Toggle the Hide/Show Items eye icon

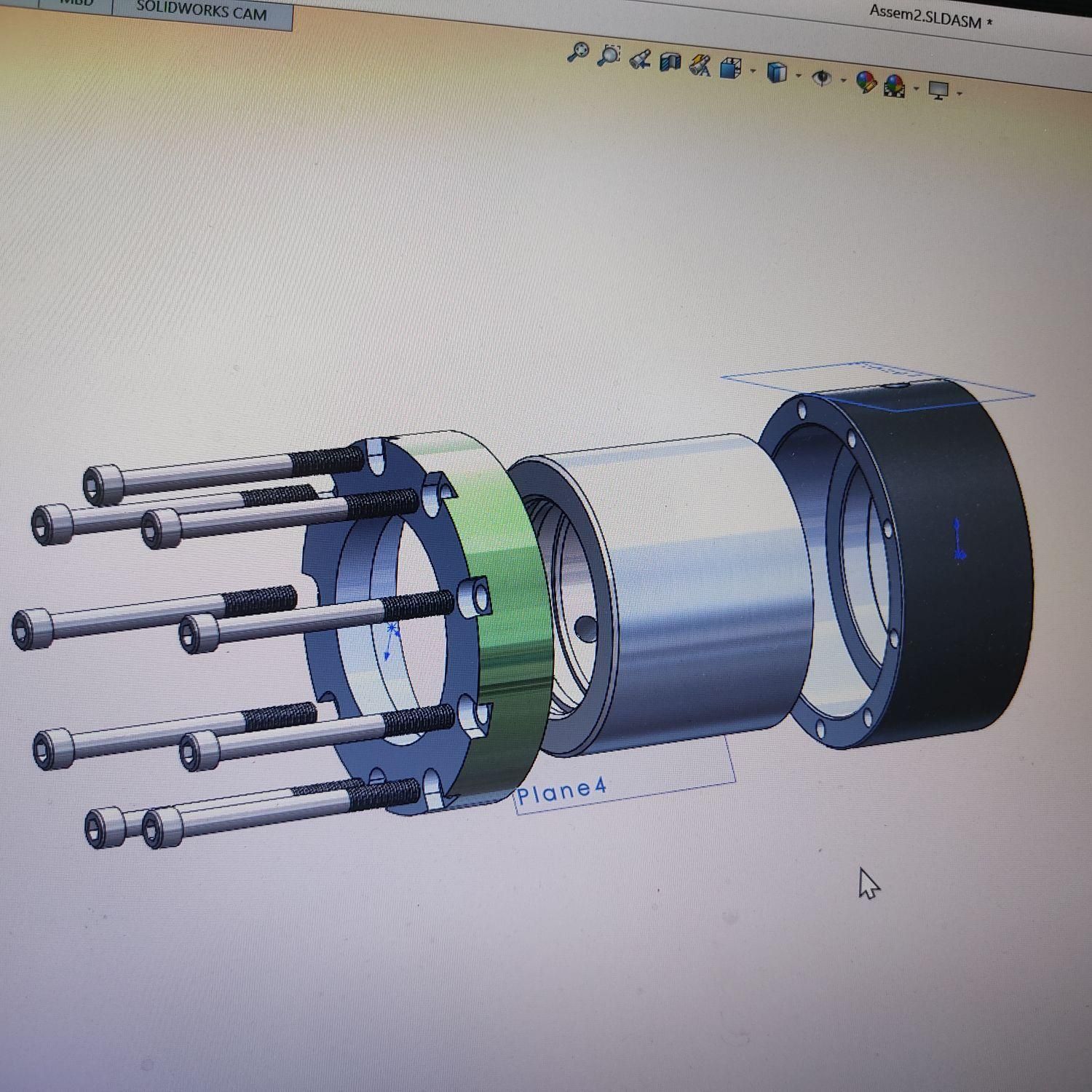[x=822, y=77]
